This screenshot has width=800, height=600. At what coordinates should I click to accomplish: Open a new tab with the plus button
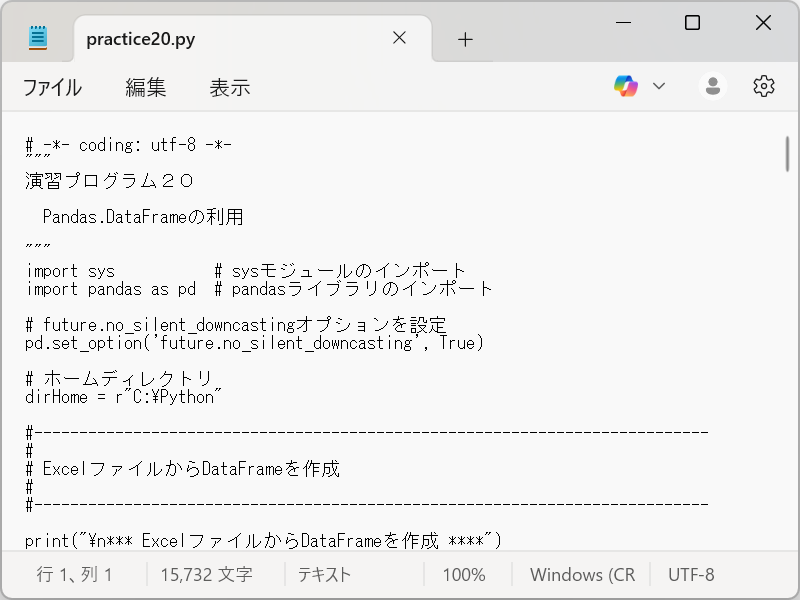(x=464, y=38)
